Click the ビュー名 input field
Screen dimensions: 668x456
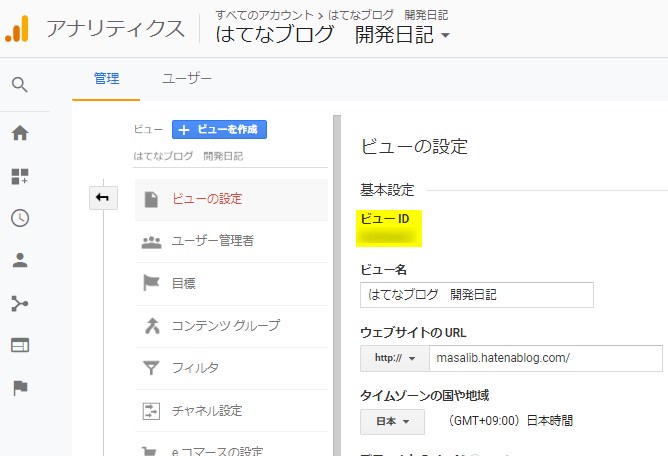(477, 294)
